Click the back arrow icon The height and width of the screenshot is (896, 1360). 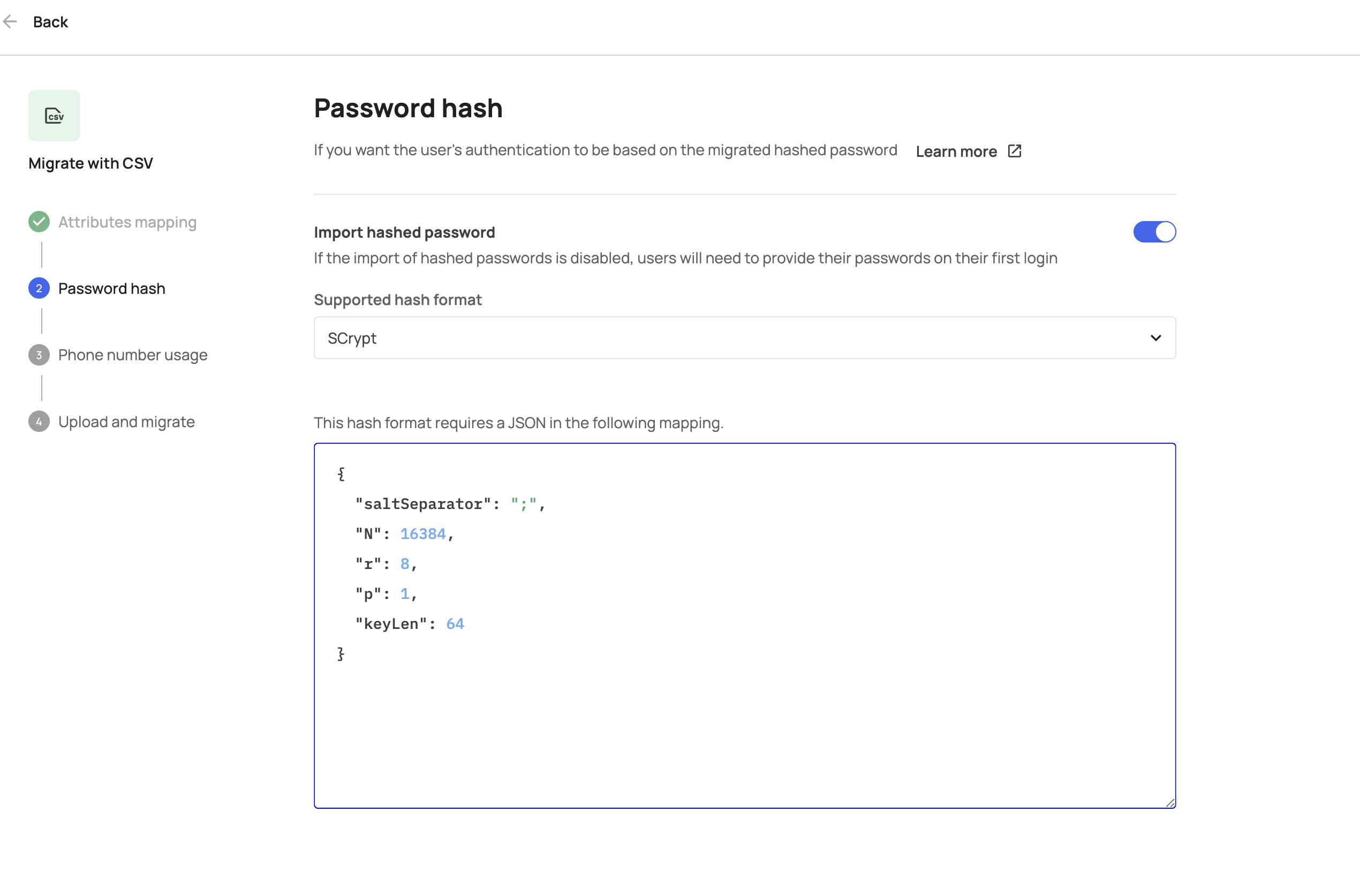pyautogui.click(x=10, y=22)
